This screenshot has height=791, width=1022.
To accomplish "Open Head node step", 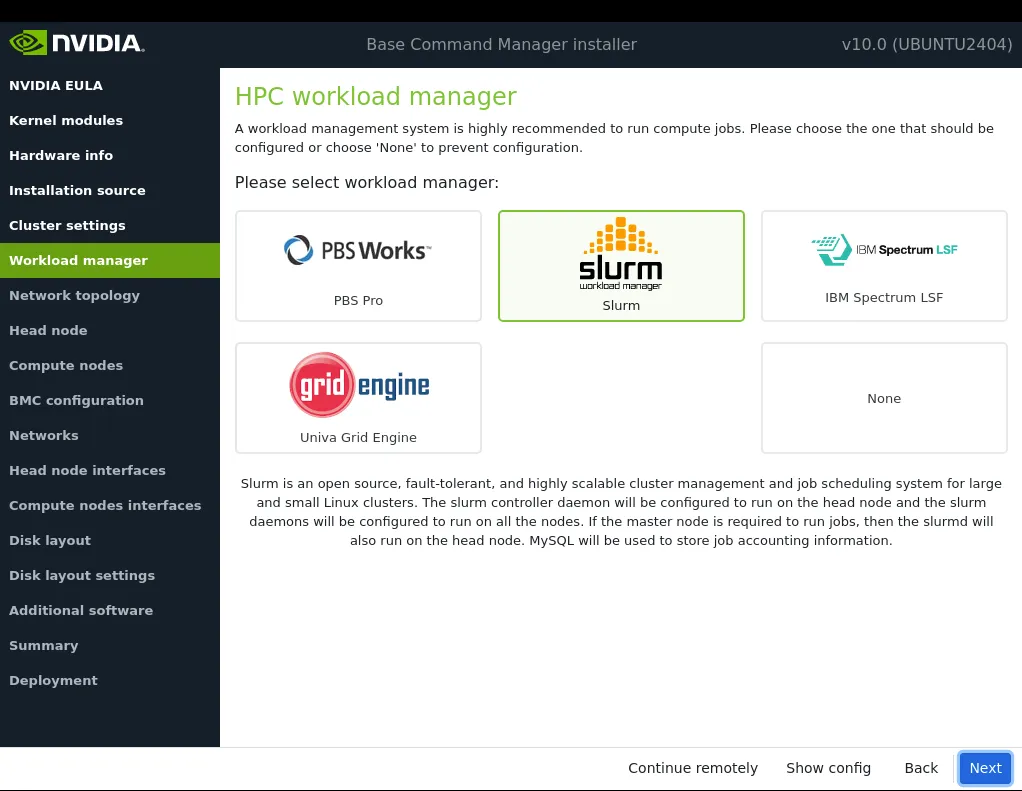I will click(x=110, y=330).
